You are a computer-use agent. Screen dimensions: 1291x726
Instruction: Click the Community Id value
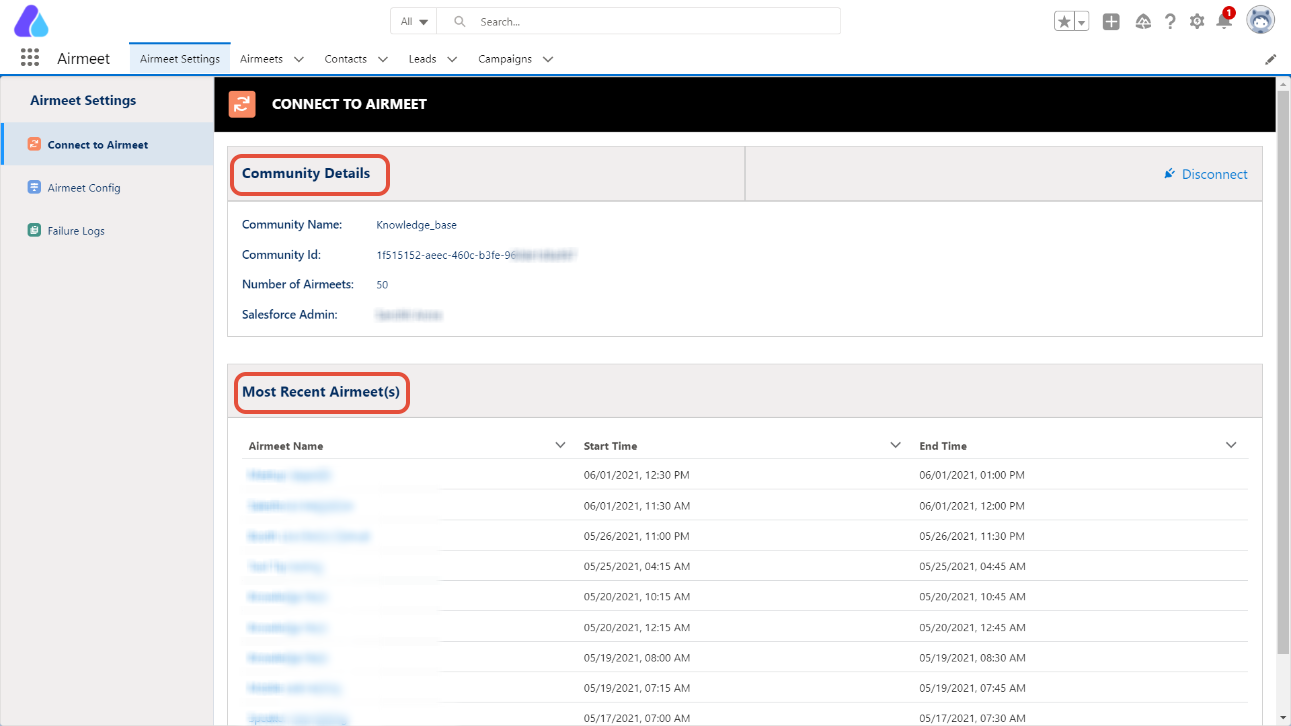point(476,255)
